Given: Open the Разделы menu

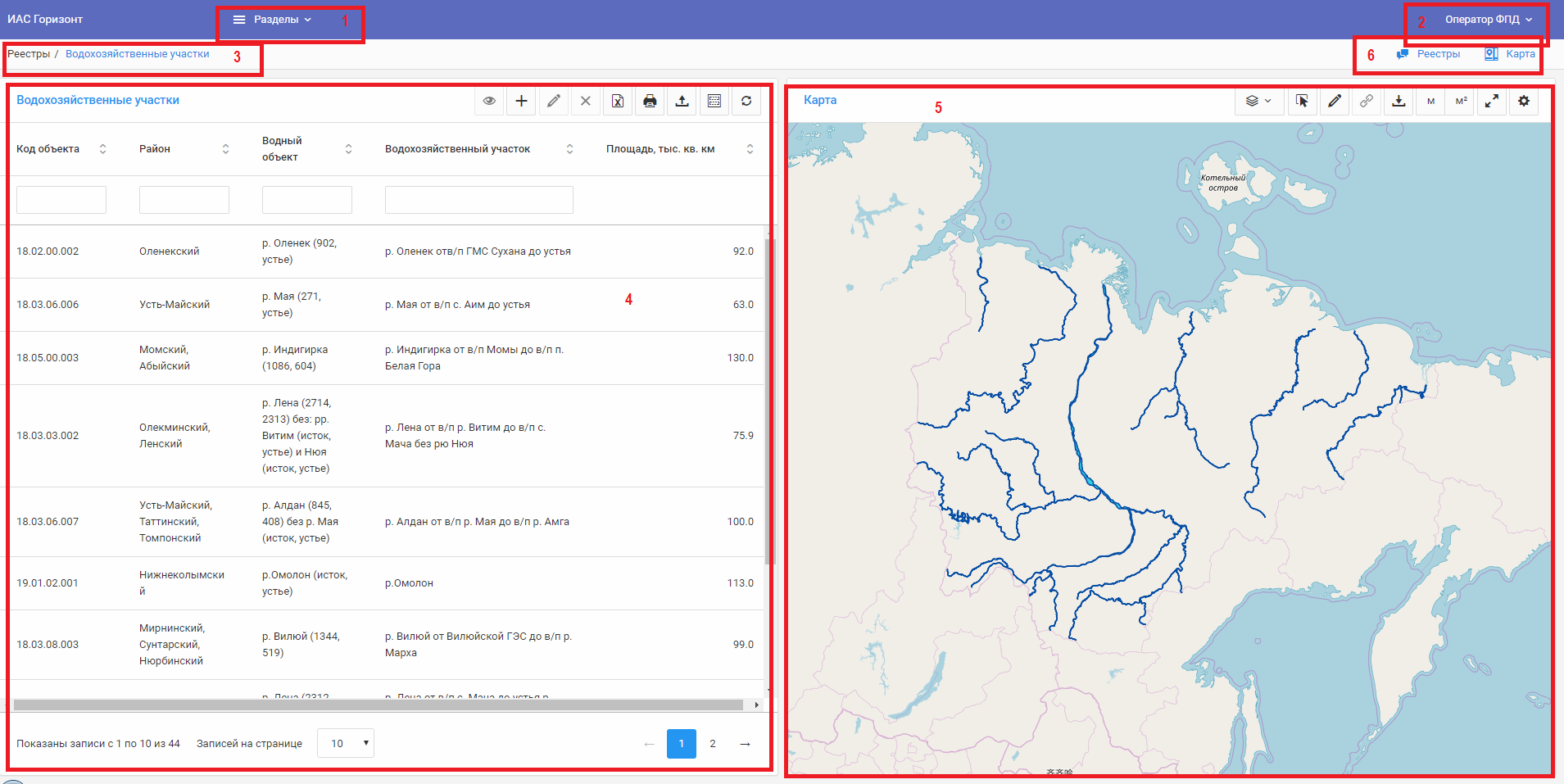Looking at the screenshot, I should click(x=273, y=20).
